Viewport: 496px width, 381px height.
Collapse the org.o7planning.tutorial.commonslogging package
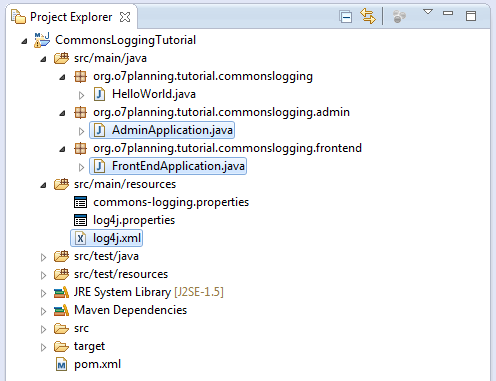tap(62, 78)
